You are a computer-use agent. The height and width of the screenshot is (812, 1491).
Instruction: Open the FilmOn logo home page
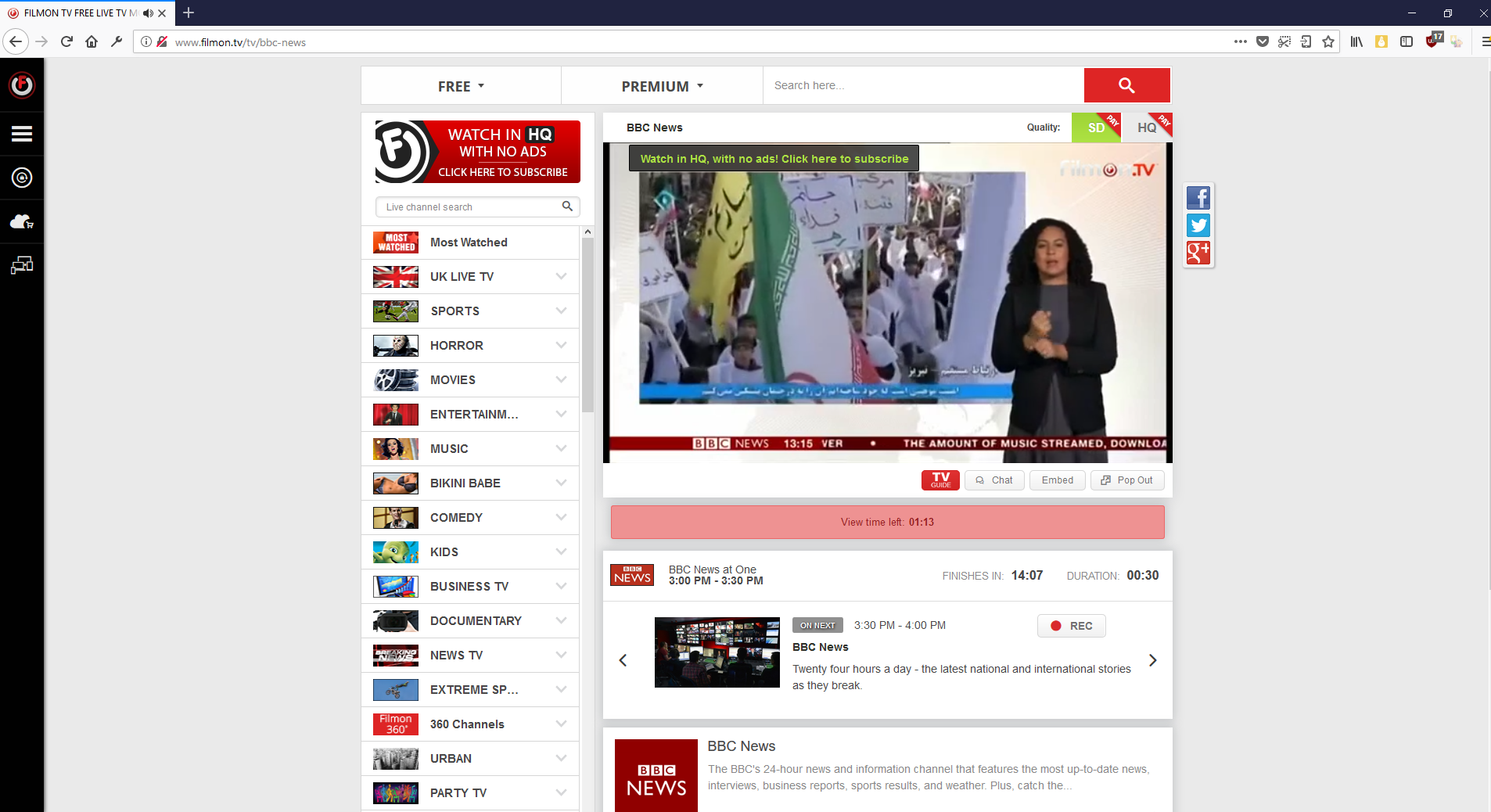(21, 85)
